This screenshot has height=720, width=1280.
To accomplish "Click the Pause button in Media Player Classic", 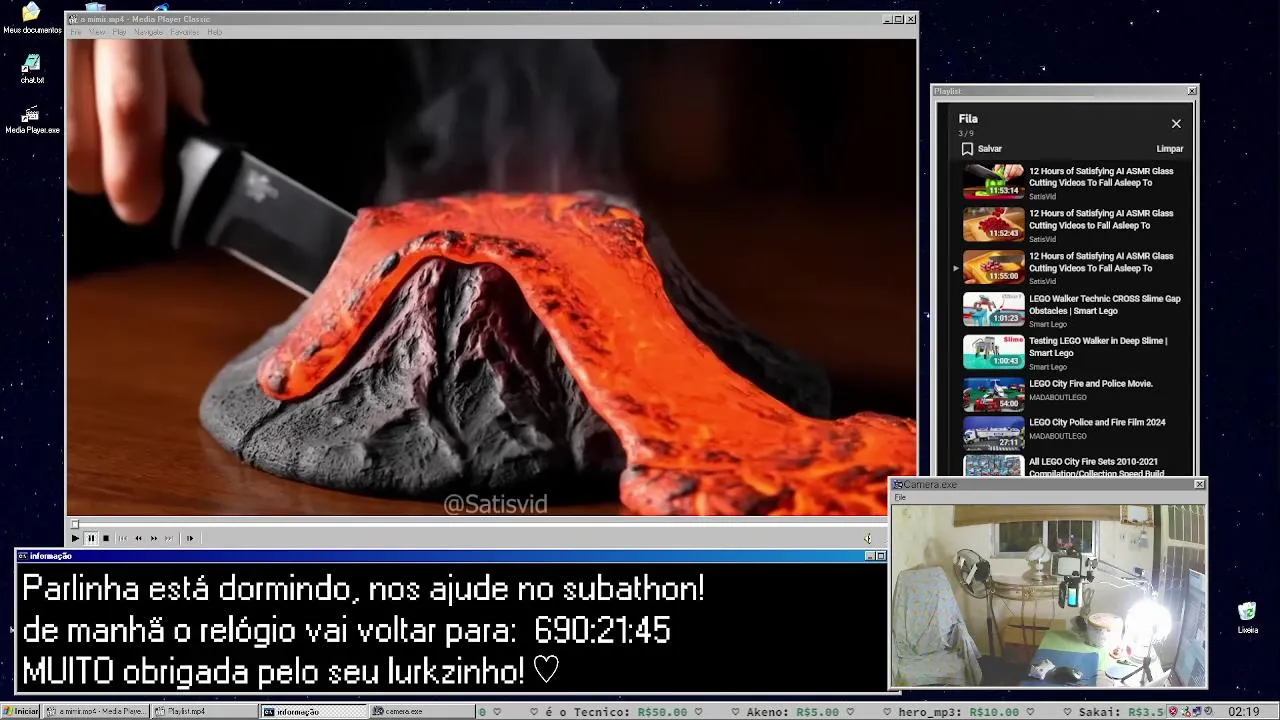I will point(90,538).
